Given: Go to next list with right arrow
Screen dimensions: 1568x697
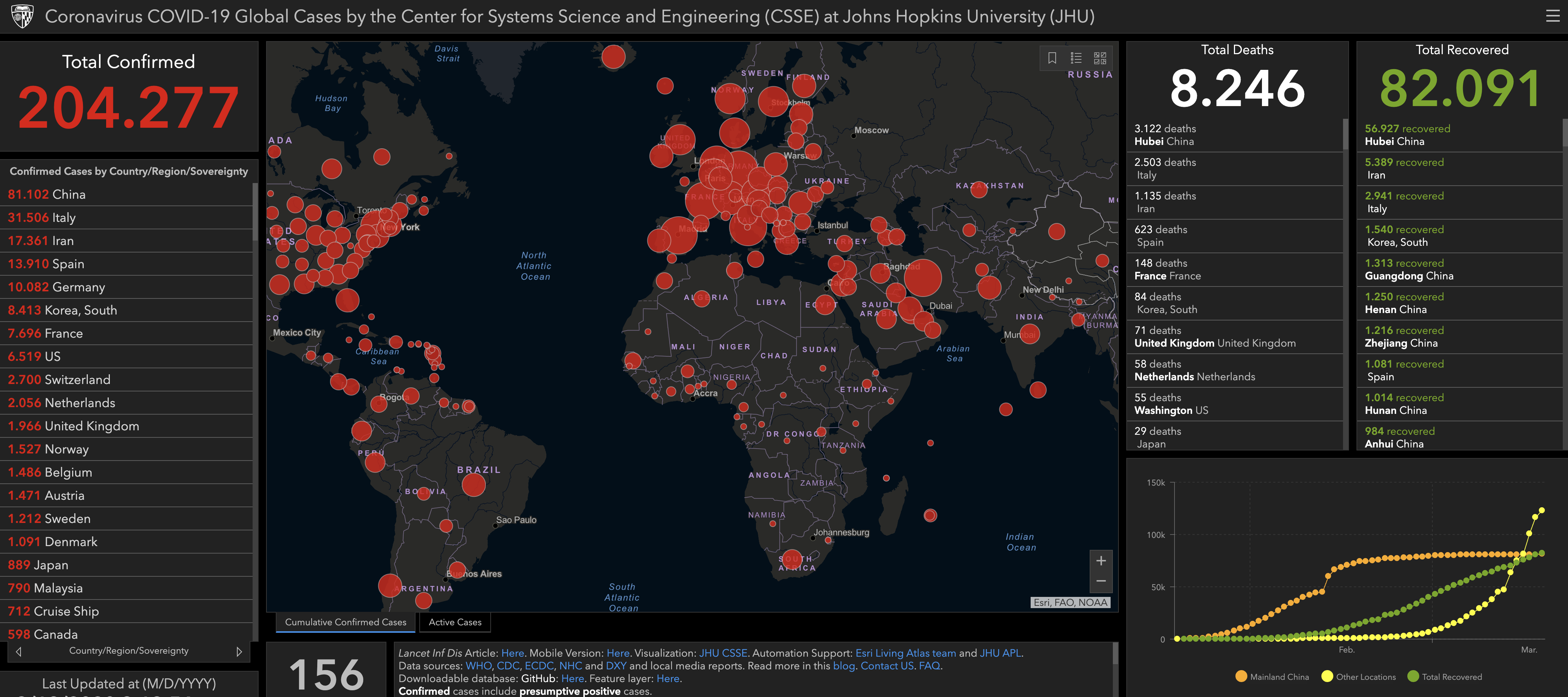Looking at the screenshot, I should pyautogui.click(x=239, y=651).
